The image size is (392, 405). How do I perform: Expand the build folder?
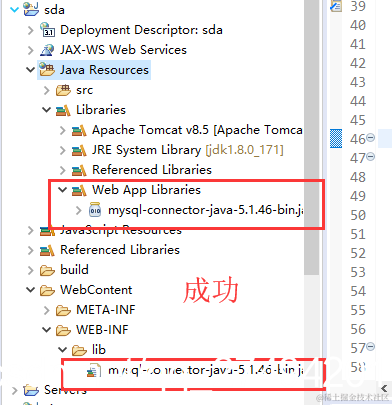30,270
